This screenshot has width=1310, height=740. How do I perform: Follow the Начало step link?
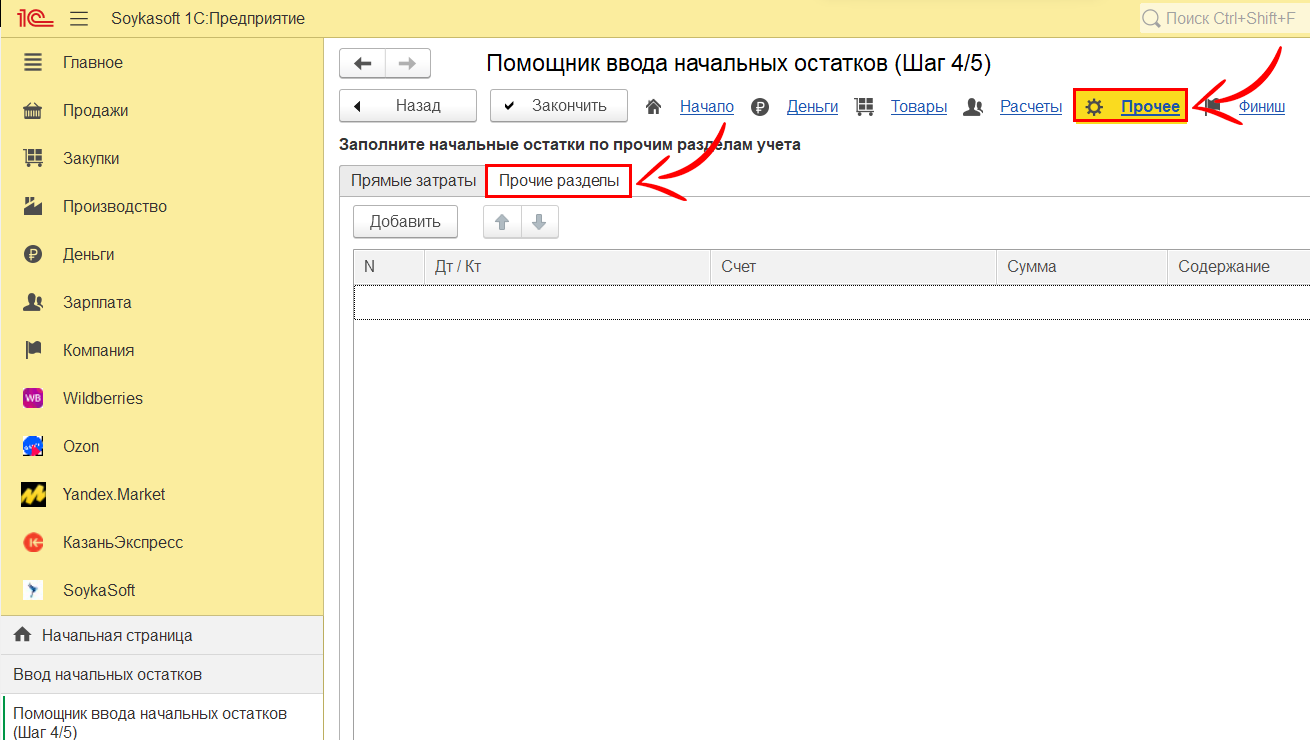tap(707, 107)
